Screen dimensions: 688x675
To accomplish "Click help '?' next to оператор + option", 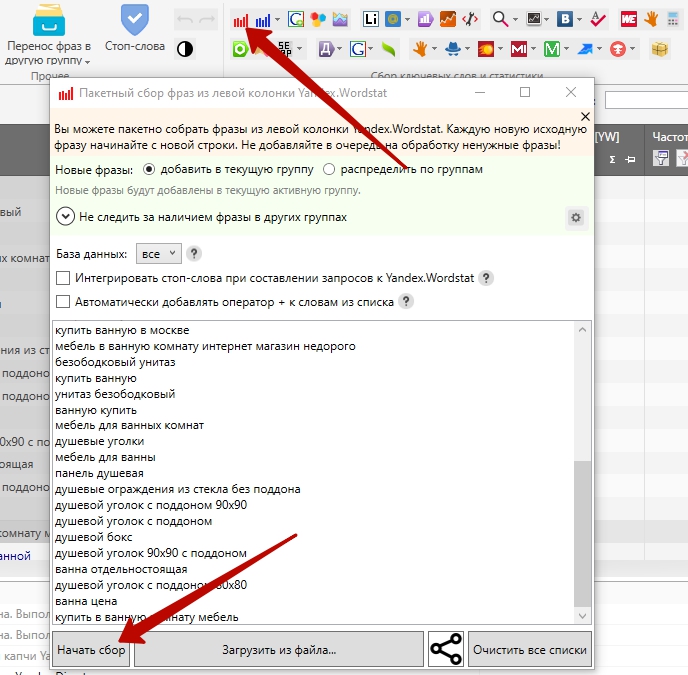I will (406, 302).
